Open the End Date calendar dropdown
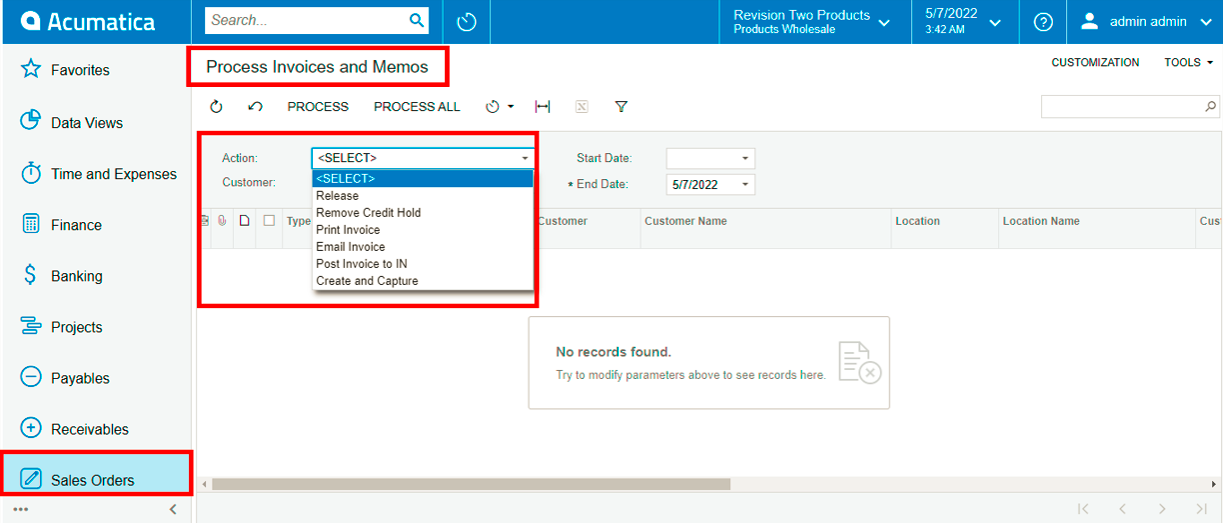This screenshot has height=523, width=1223. click(745, 184)
